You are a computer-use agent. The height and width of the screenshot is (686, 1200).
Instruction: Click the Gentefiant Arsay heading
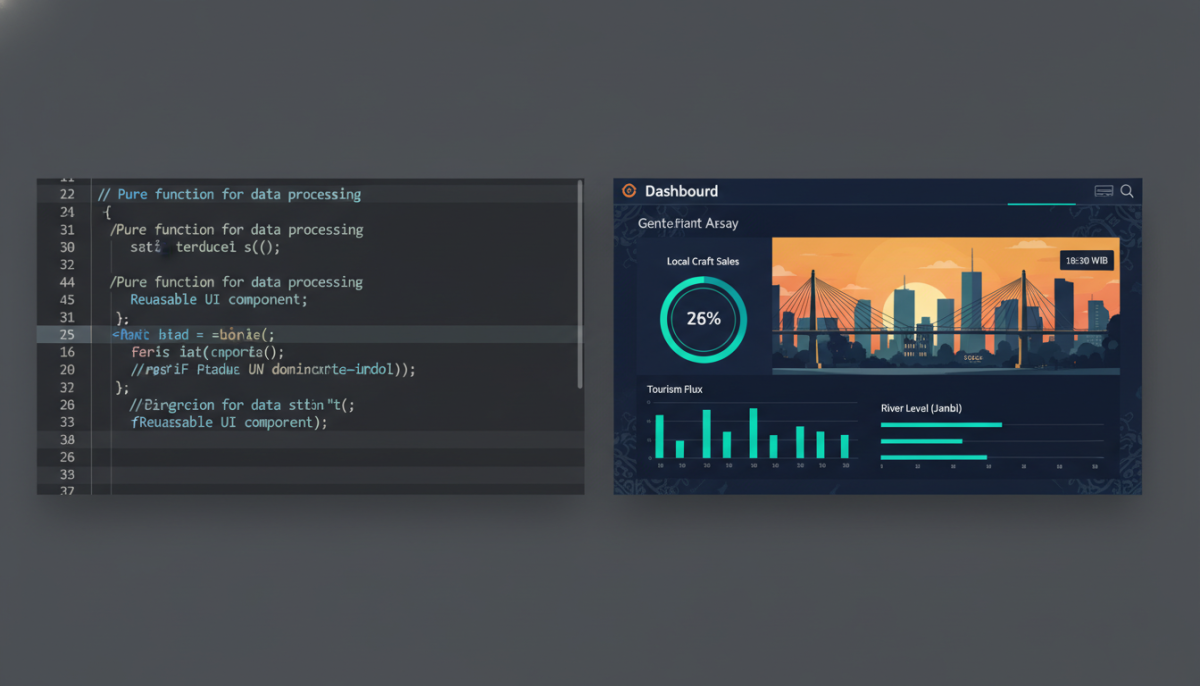688,223
